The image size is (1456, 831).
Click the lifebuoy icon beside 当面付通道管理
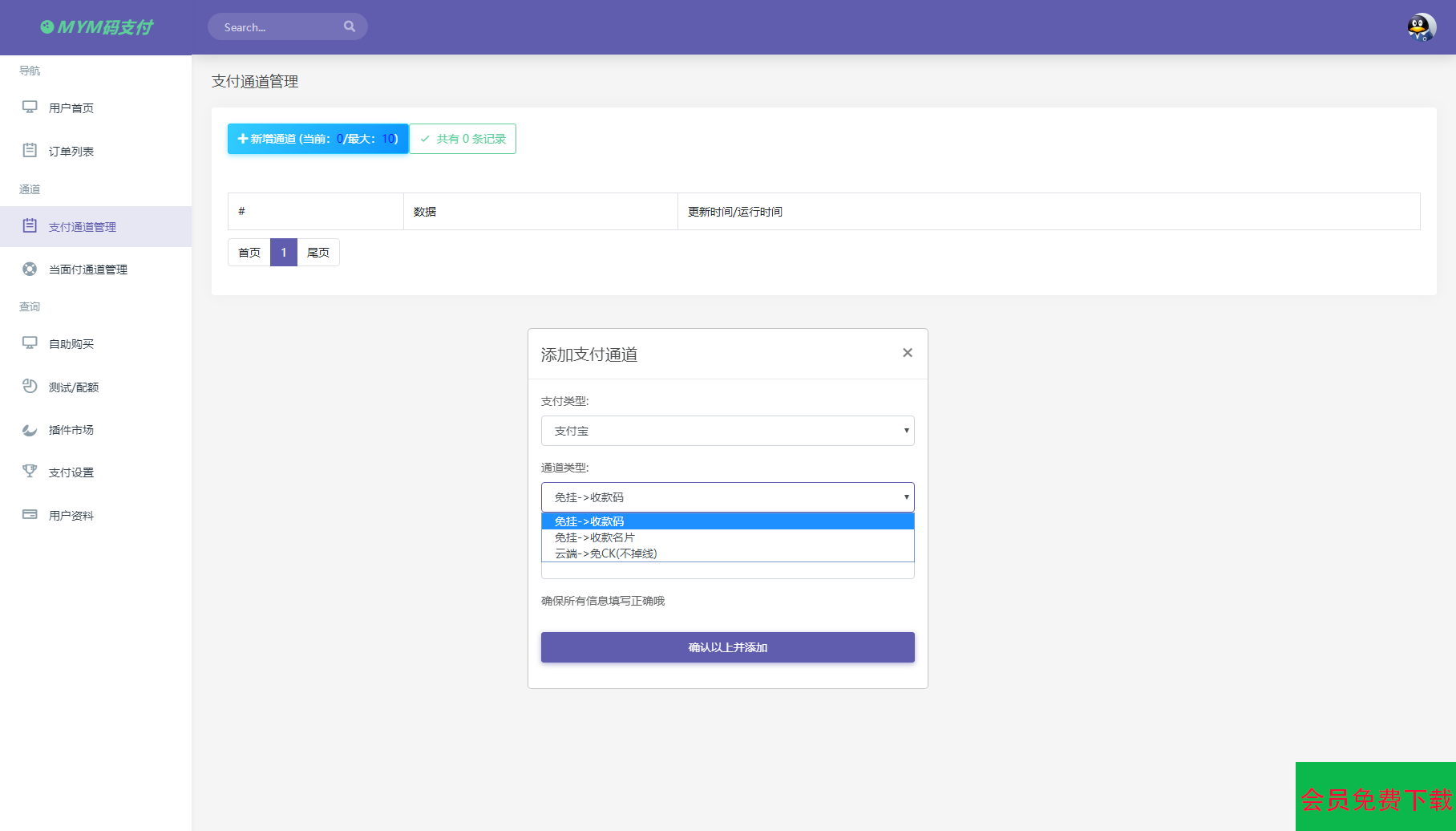30,269
